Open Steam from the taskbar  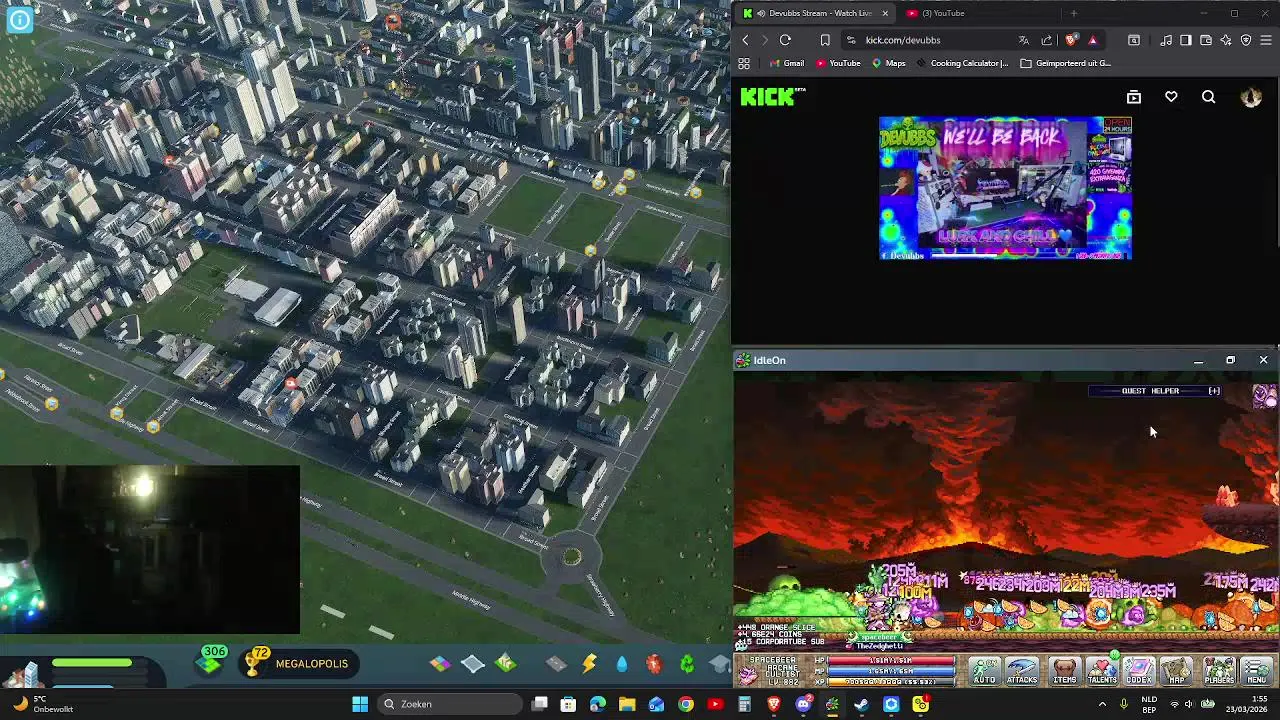(x=861, y=704)
